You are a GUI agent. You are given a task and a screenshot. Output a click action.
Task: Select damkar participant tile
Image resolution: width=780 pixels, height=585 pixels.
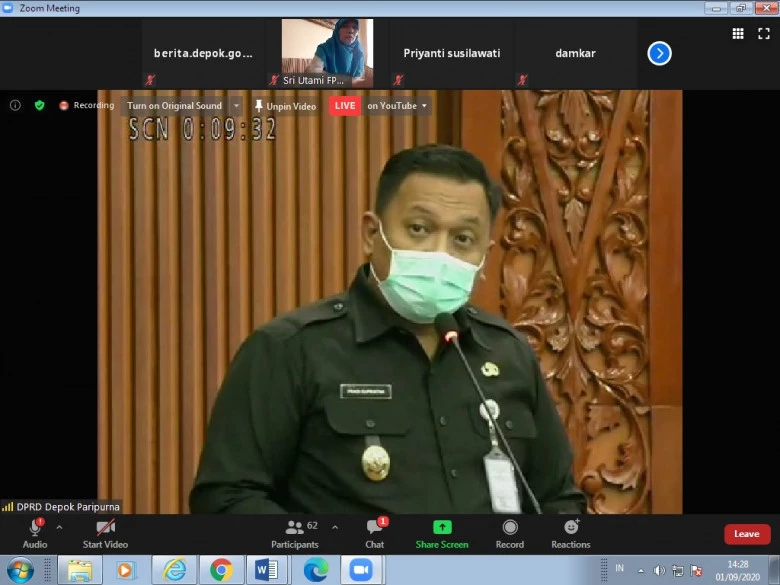tap(576, 53)
